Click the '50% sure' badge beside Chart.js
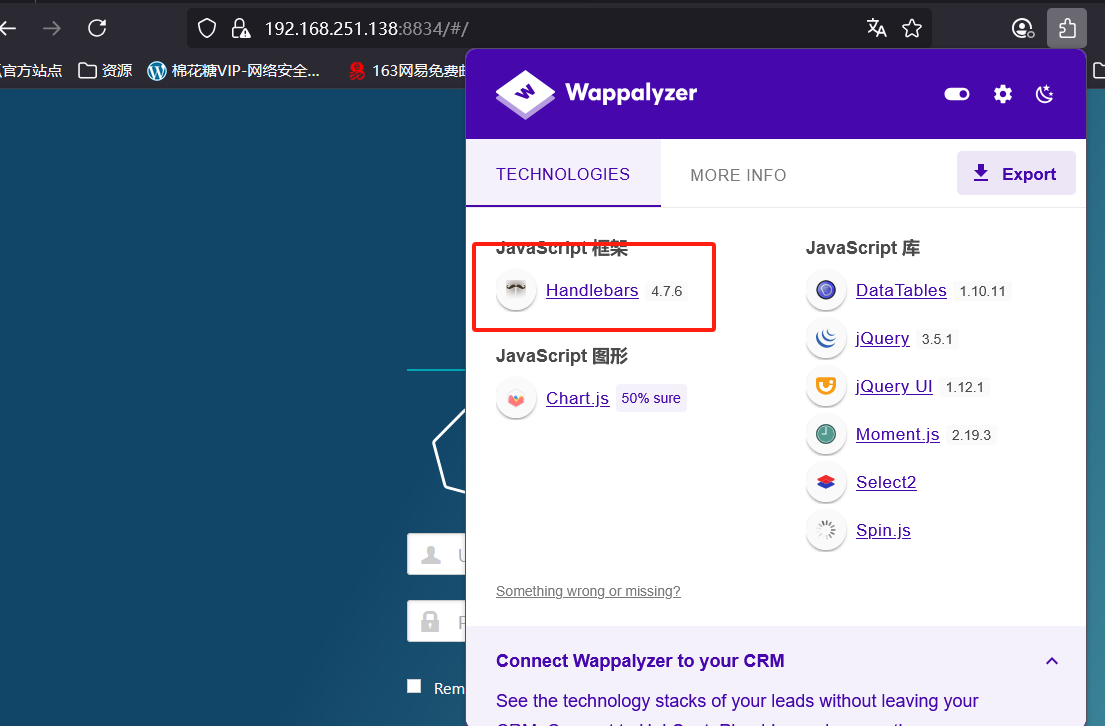 click(651, 398)
